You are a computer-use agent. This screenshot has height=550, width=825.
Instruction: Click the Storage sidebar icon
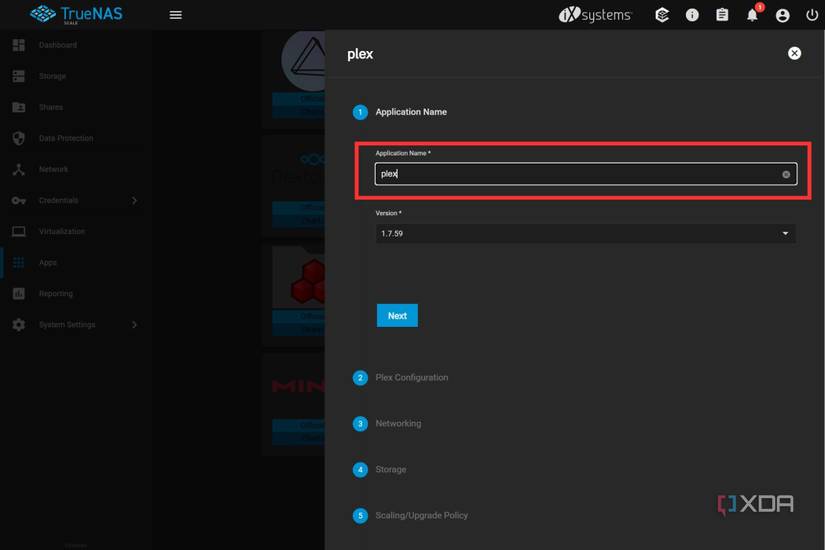[x=18, y=76]
